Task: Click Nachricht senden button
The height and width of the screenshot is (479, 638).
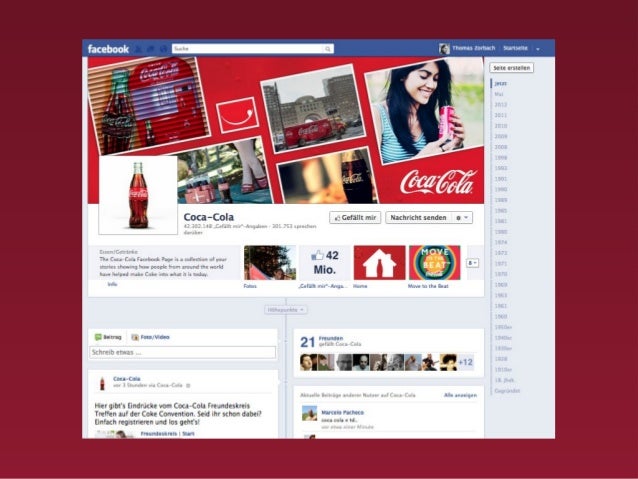Action: [x=418, y=218]
